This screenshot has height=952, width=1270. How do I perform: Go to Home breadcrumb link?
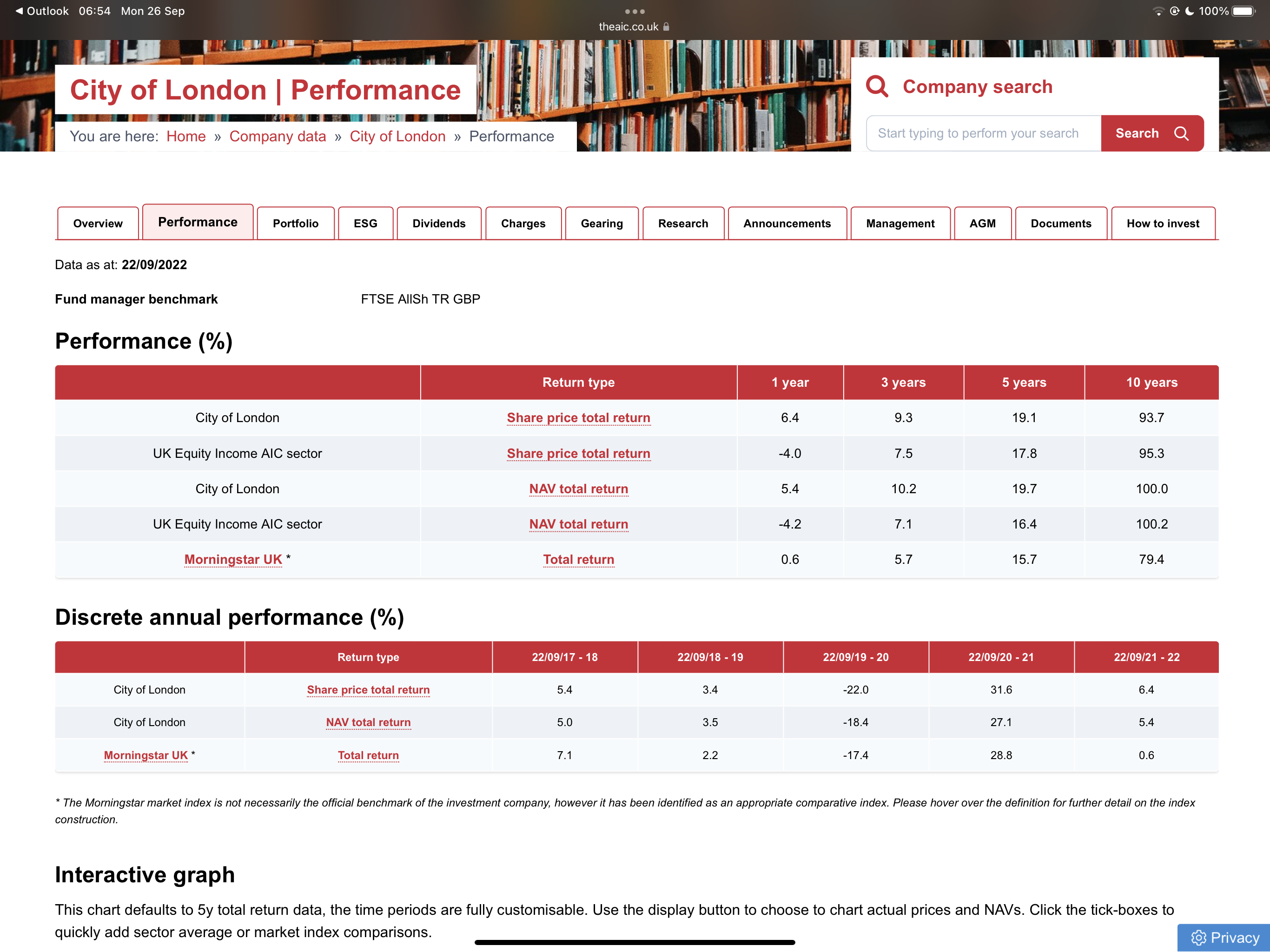point(186,136)
